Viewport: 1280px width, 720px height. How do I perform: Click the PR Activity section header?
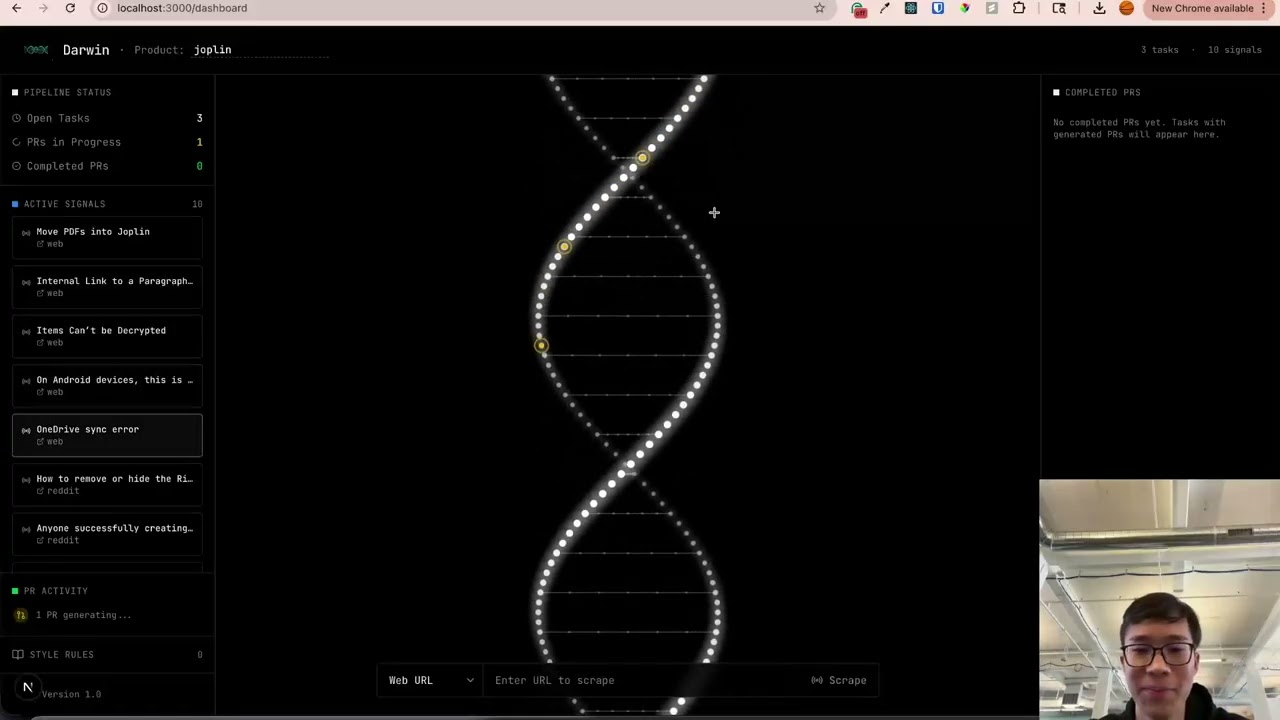(x=50, y=591)
